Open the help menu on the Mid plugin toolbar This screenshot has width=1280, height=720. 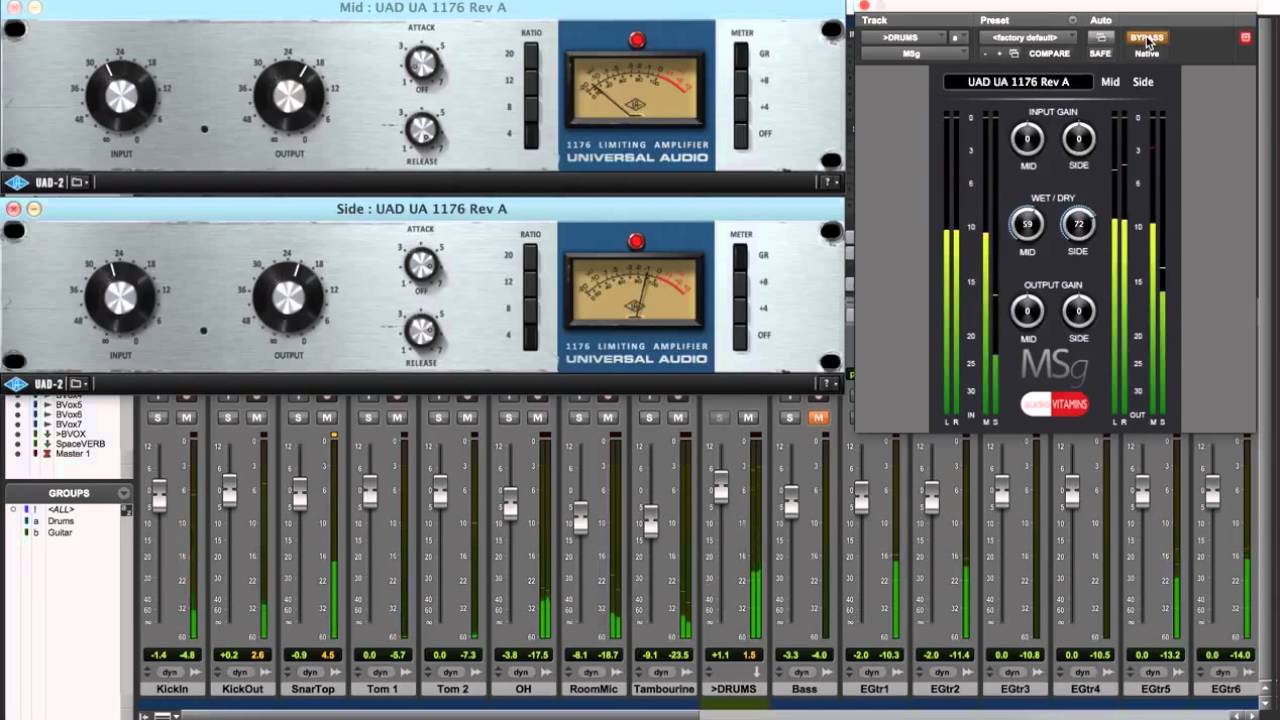(828, 182)
